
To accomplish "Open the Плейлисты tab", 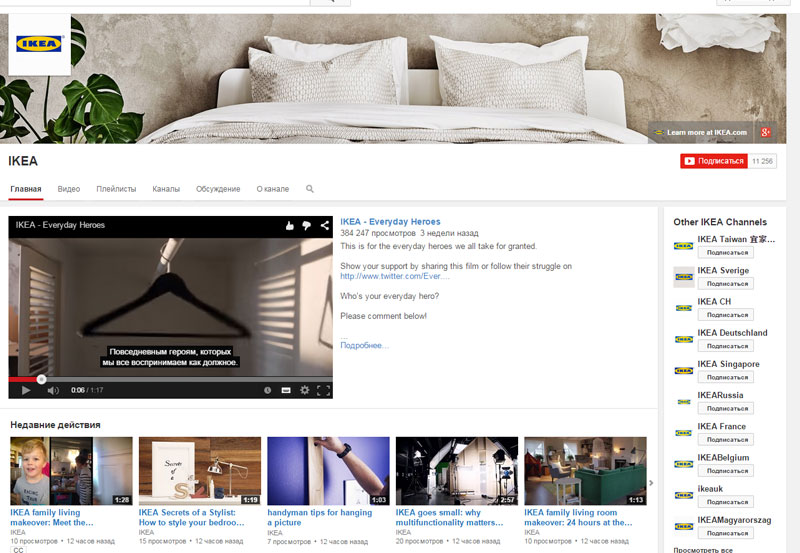I will coord(116,189).
